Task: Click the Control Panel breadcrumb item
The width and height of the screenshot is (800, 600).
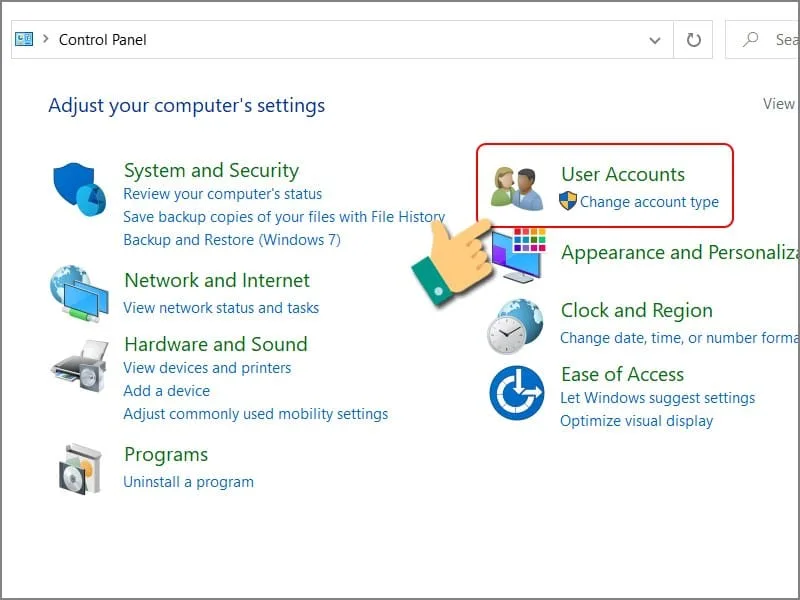Action: [103, 40]
